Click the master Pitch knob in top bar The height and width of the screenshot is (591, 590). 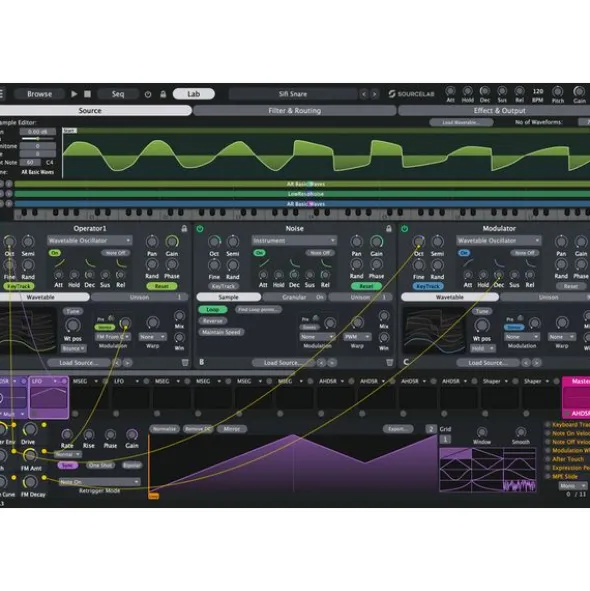[x=558, y=91]
